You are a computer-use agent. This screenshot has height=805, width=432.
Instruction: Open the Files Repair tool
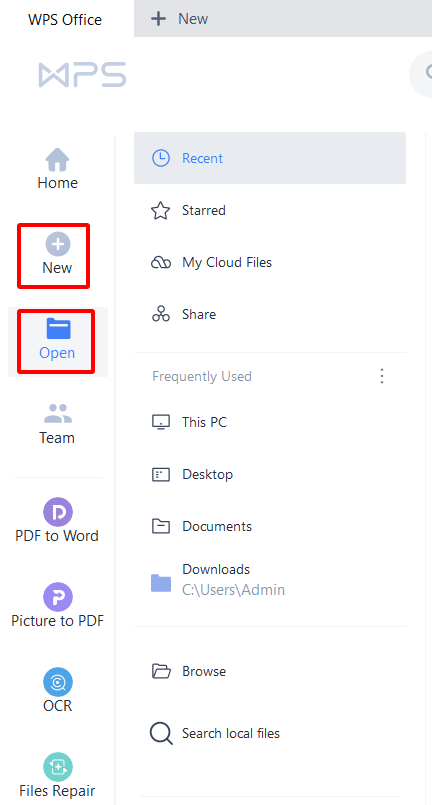58,775
